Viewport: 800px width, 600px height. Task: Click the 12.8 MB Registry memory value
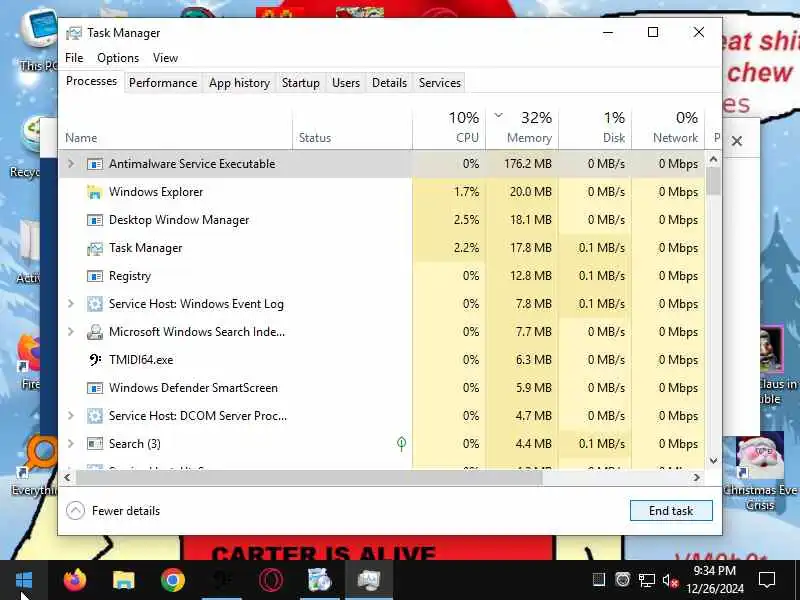(x=531, y=276)
